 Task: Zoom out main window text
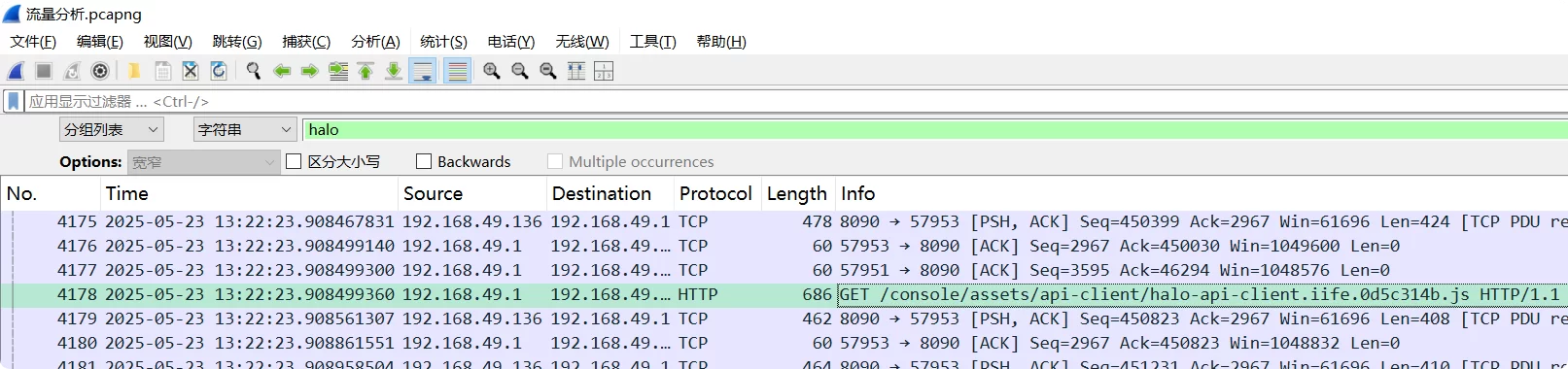(x=520, y=71)
